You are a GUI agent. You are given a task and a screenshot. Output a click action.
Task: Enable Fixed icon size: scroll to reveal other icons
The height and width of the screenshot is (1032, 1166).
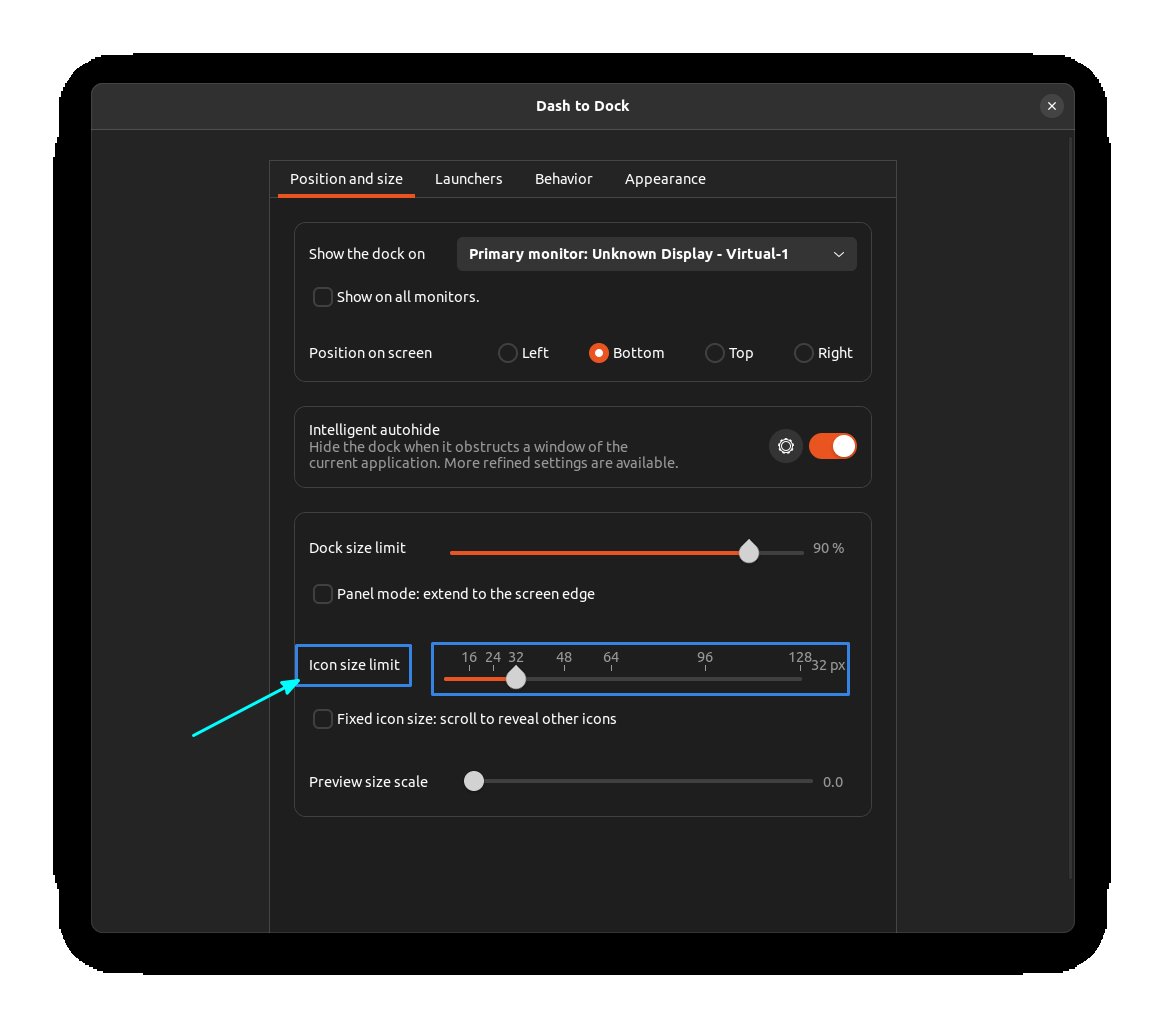322,718
